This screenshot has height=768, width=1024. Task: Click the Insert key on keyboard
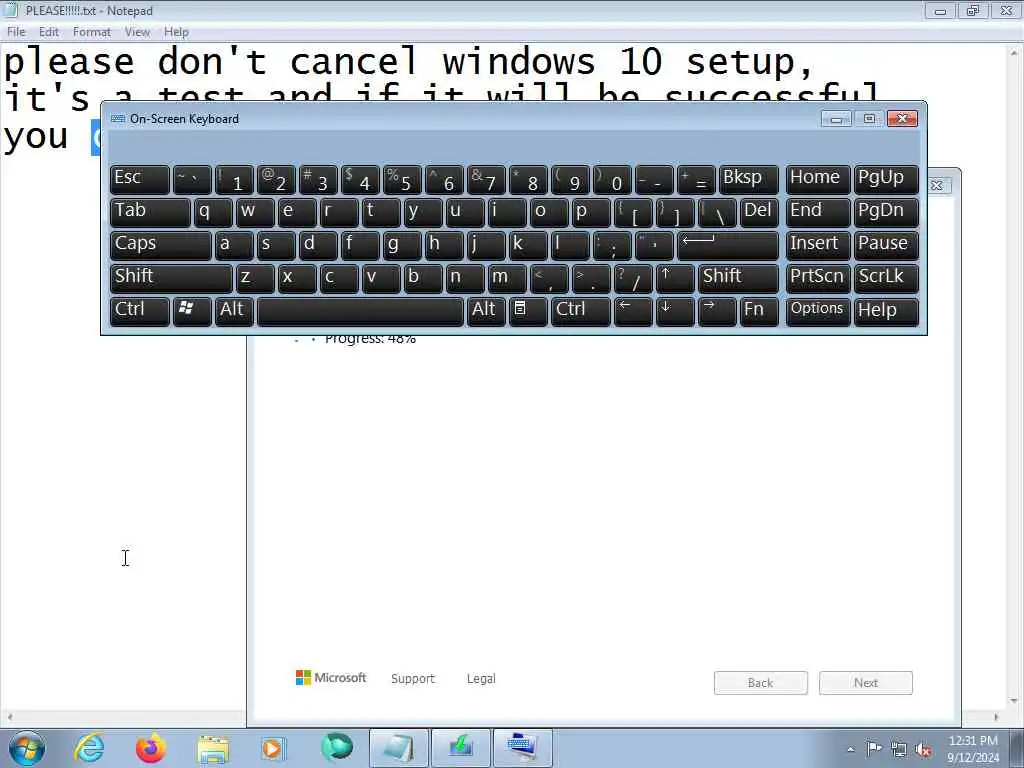(x=817, y=245)
